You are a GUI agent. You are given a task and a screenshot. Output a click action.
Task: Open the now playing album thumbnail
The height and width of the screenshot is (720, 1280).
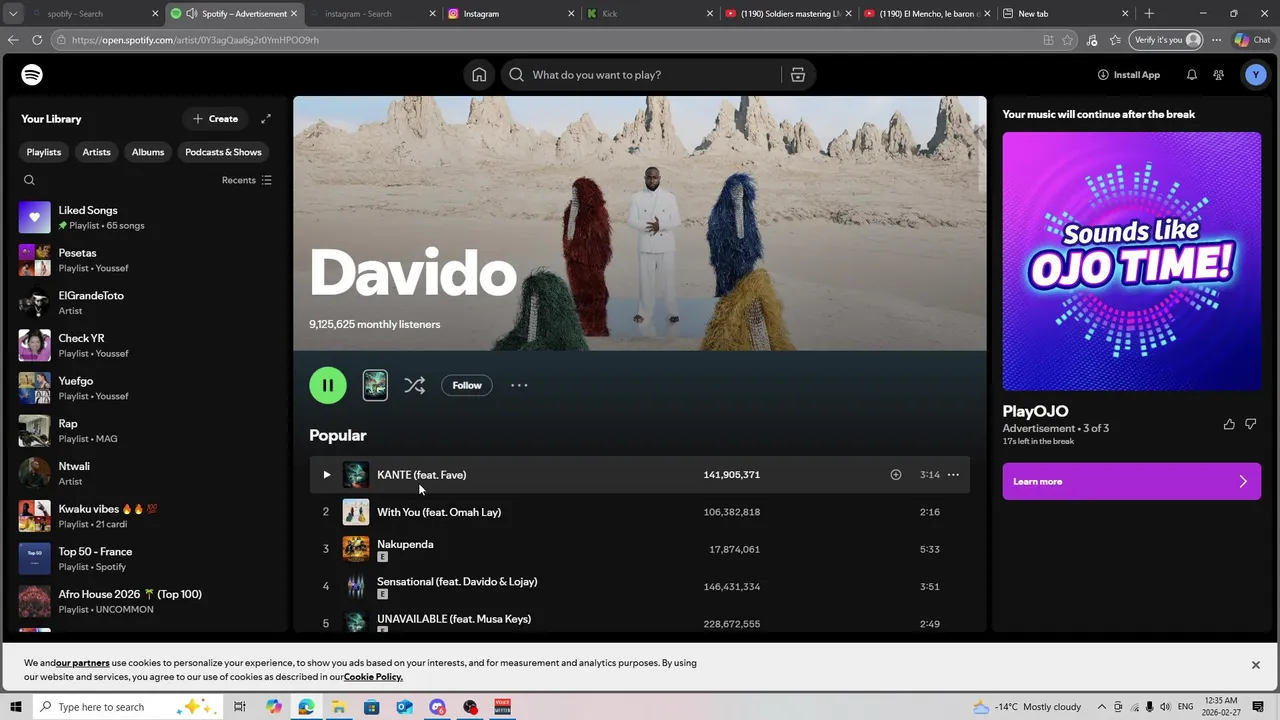click(x=375, y=385)
